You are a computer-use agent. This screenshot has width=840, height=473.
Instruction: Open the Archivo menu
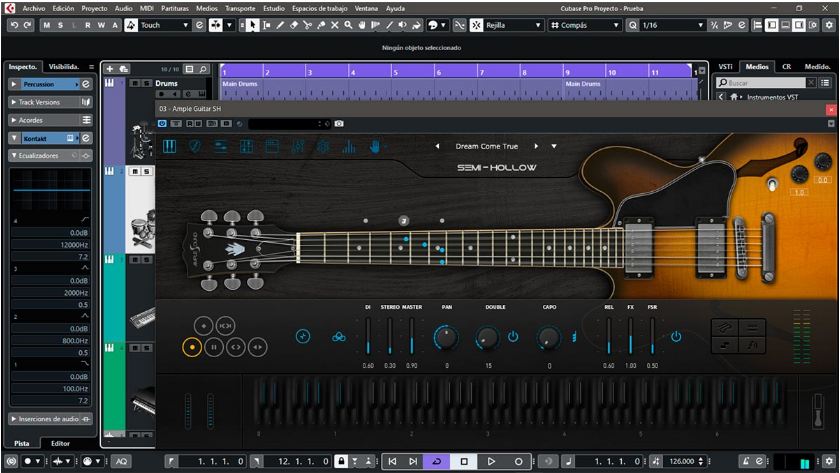click(x=34, y=8)
